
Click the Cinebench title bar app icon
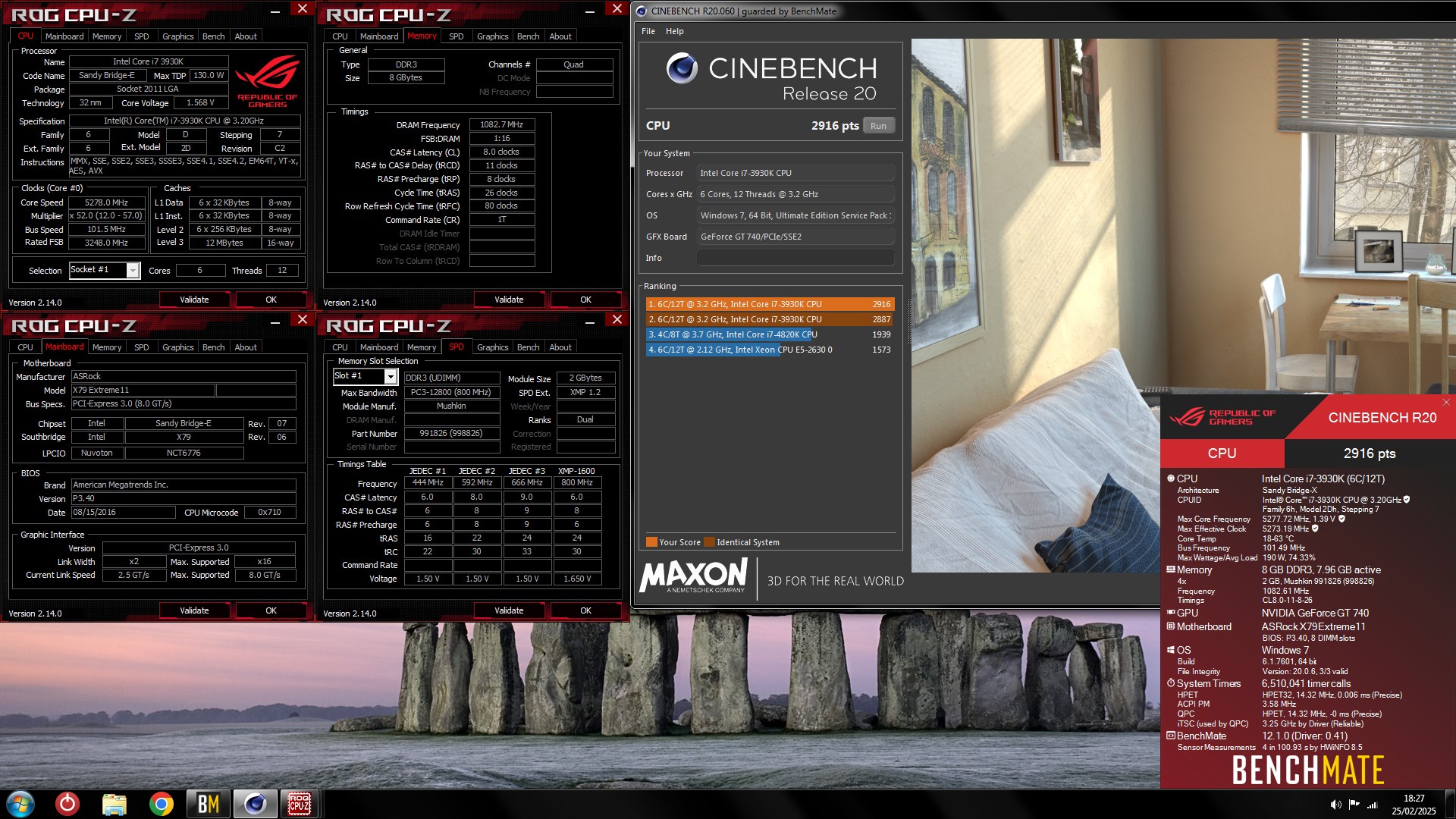pyautogui.click(x=641, y=11)
